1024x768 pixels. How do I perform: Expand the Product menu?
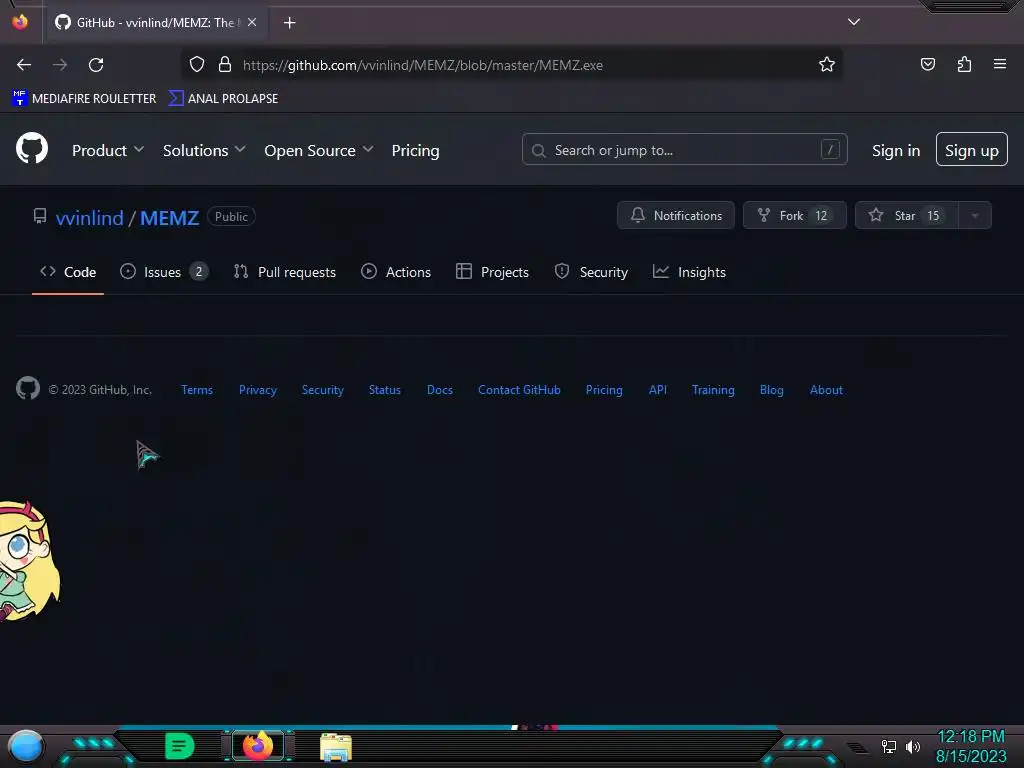point(108,150)
